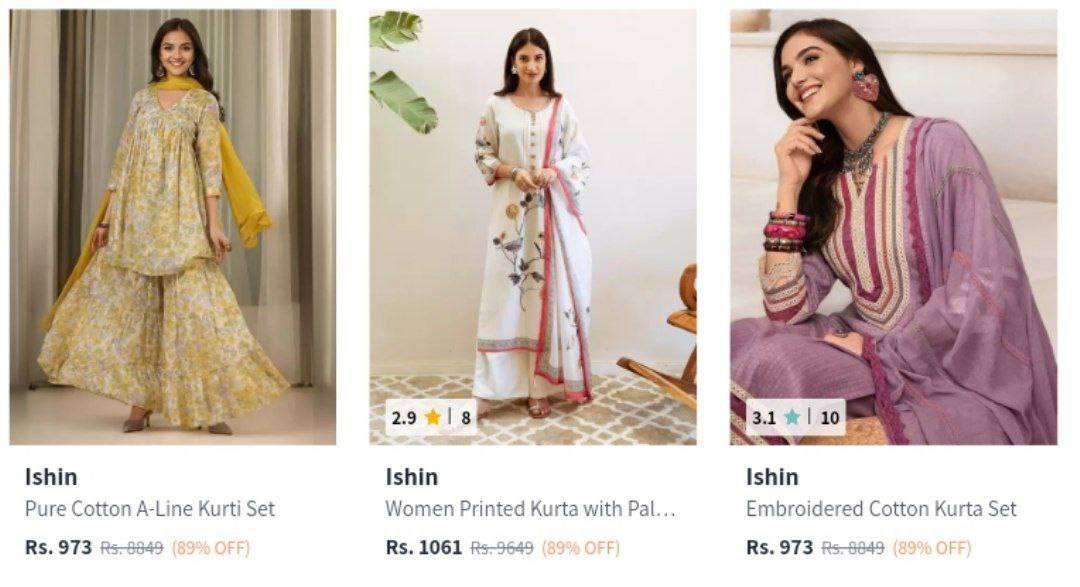
Task: Click the review count 8 on white kurta
Action: [x=466, y=418]
